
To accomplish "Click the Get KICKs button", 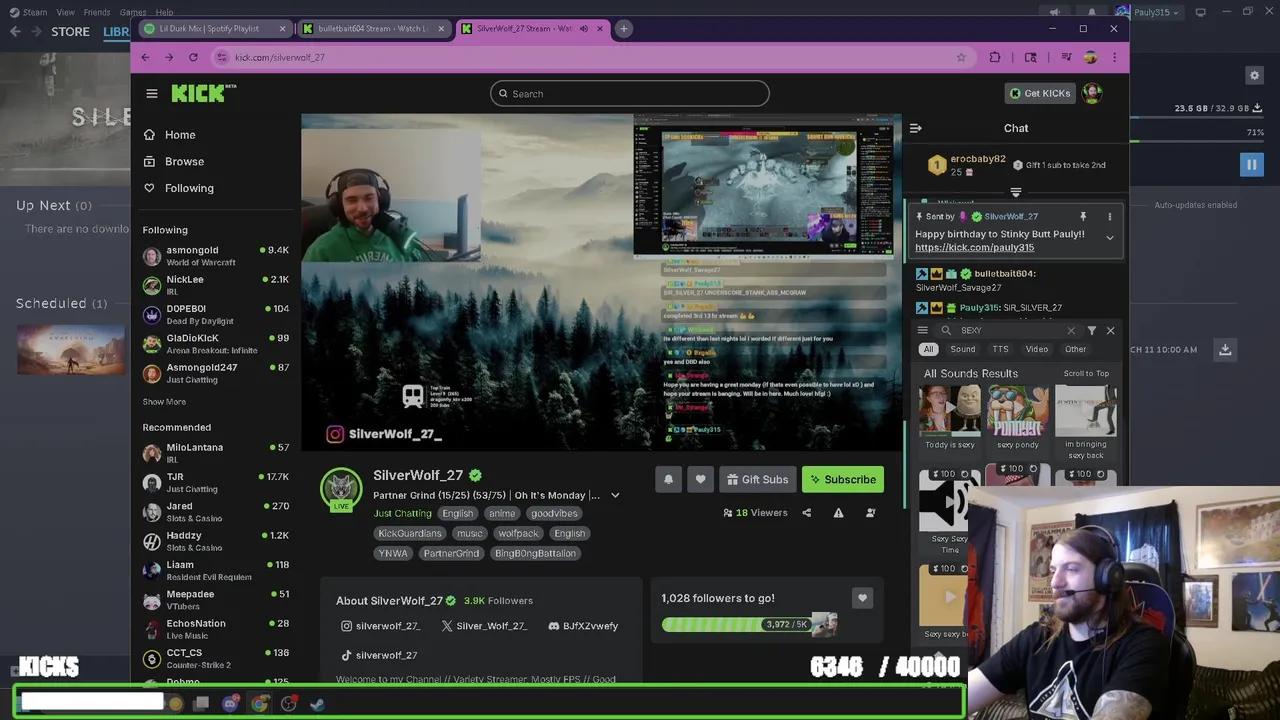I will tap(1039, 93).
